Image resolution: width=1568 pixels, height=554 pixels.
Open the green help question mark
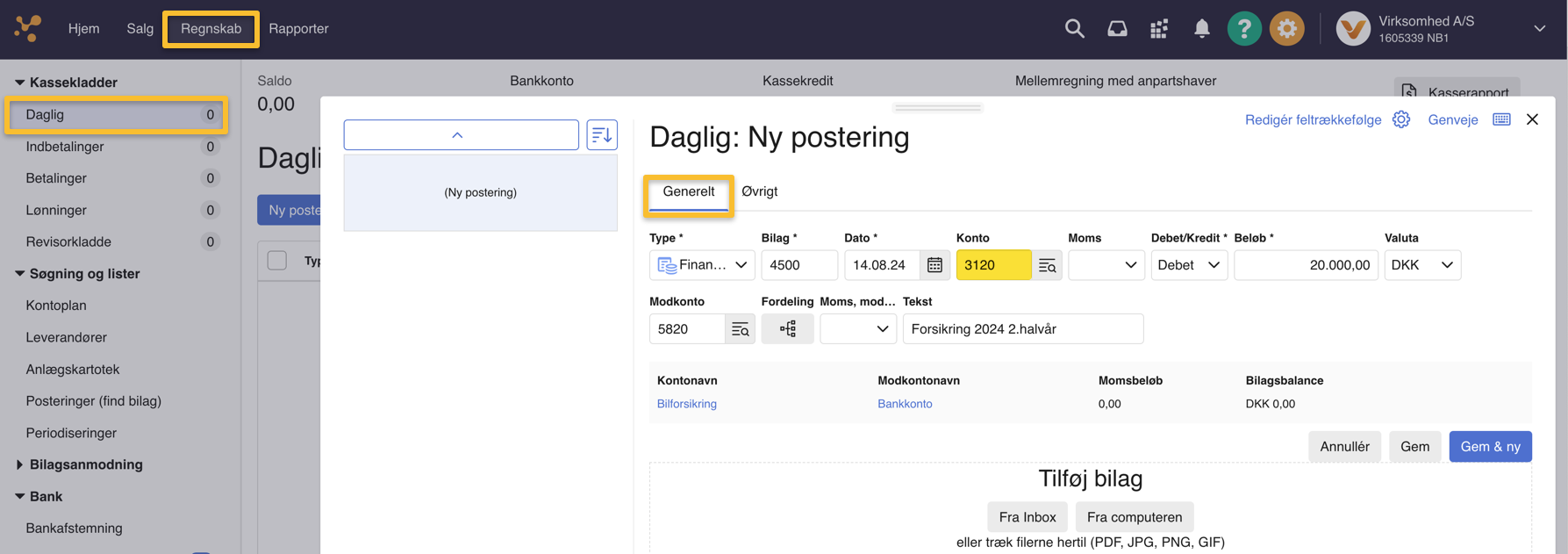point(1243,29)
